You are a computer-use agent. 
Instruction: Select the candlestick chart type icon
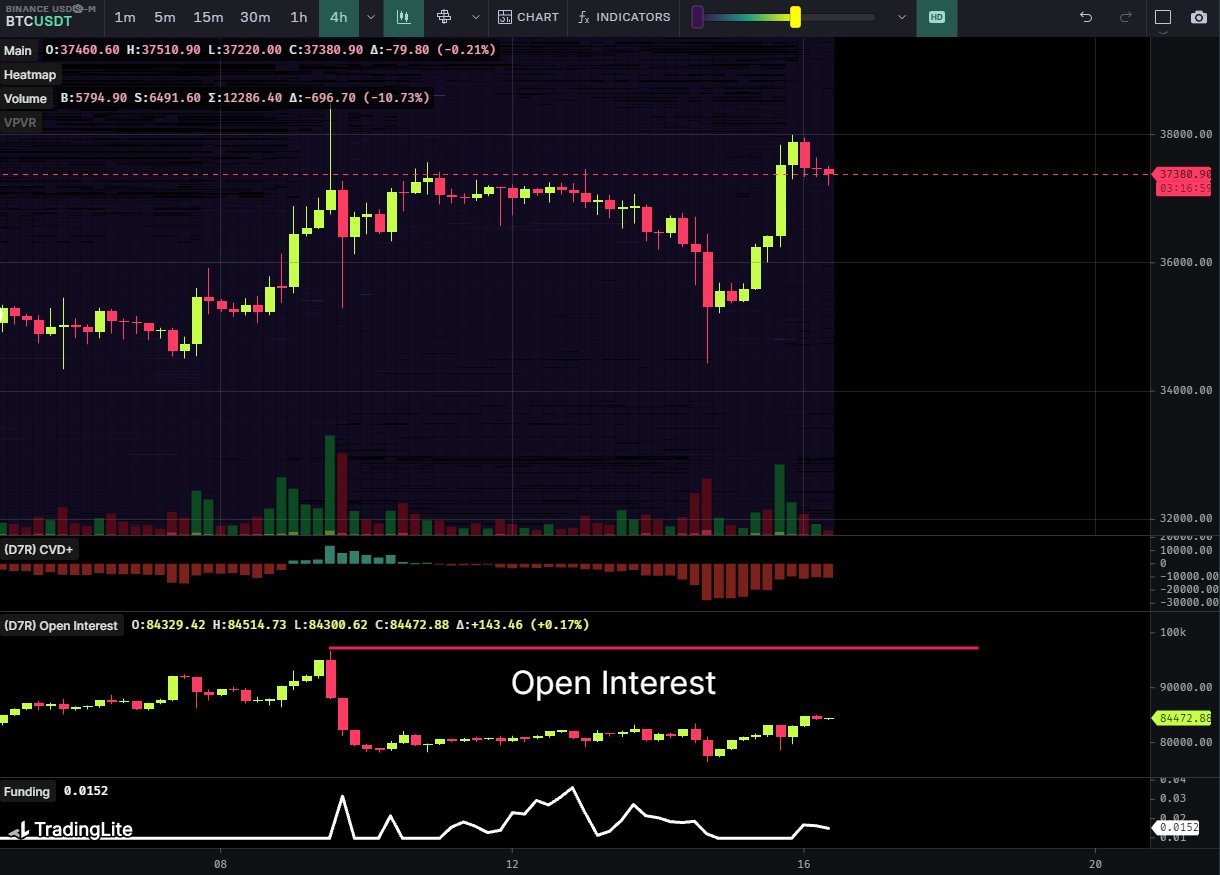404,17
